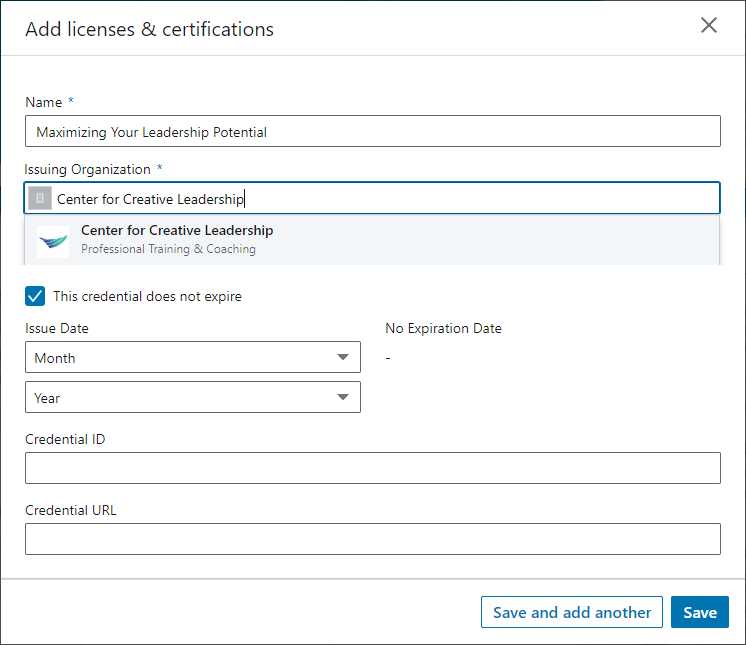
Task: Click the Credential ID input box
Action: click(x=372, y=468)
